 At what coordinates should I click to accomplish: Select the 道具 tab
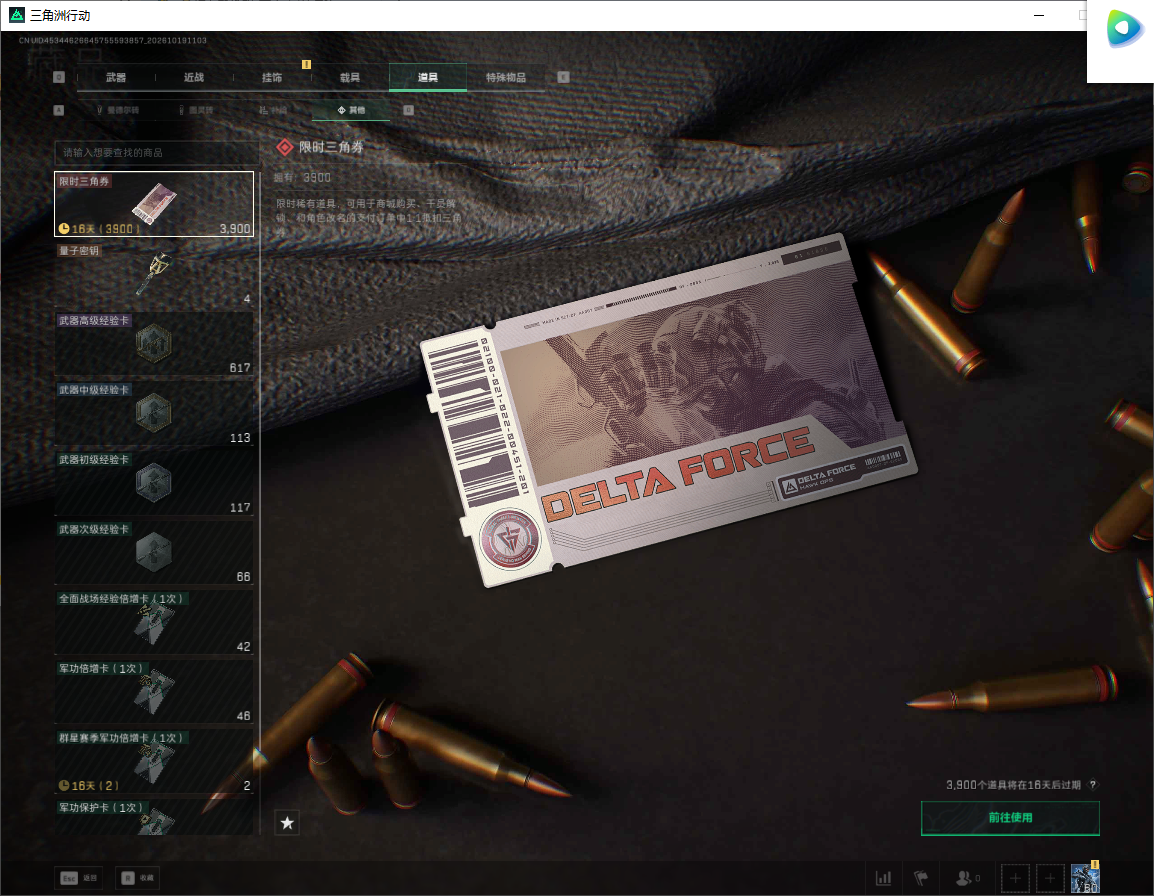428,77
